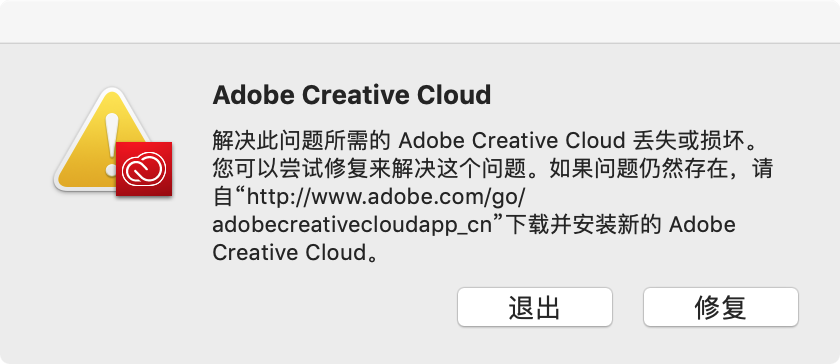Screen dimensions: 840x364
Task: Click the phrase 丢失或损坏 in the message
Action: [691, 142]
